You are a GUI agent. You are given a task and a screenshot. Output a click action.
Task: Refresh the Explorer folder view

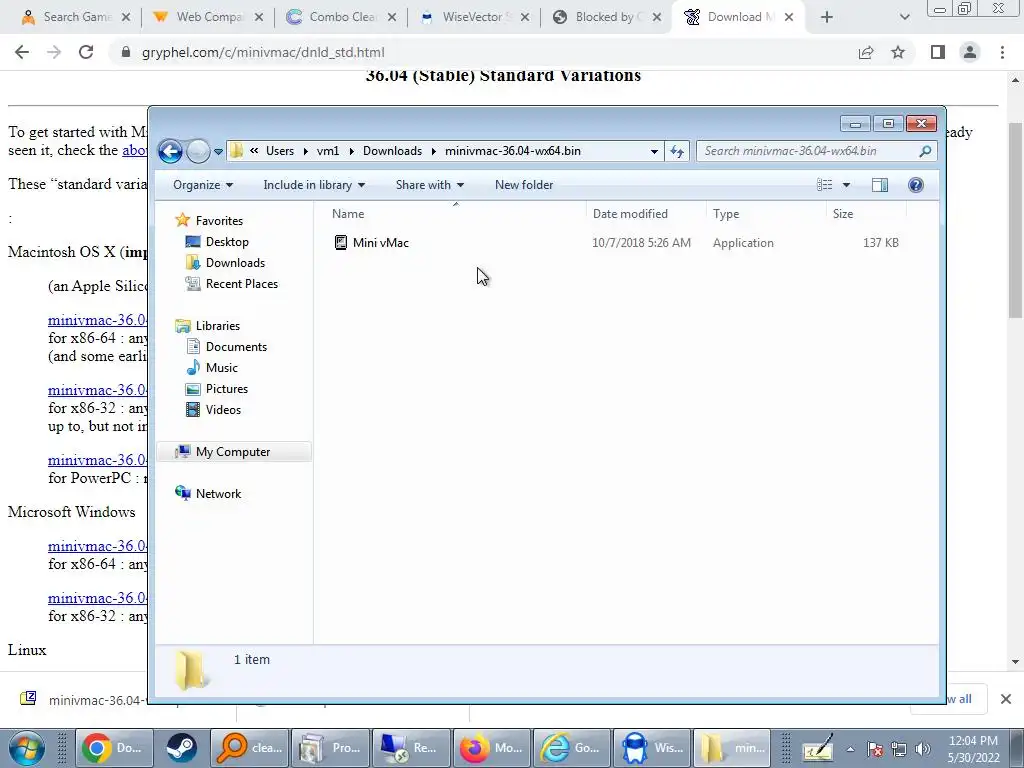click(x=677, y=152)
